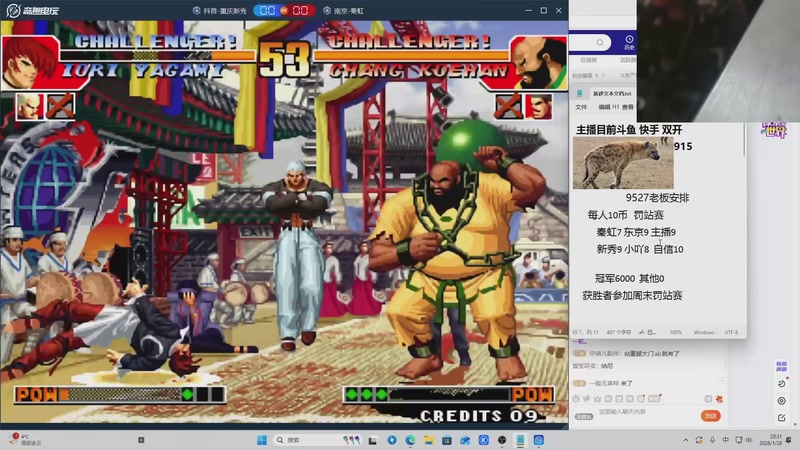This screenshot has height=450, width=800.
Task: Click the taskbar search box
Action: point(317,440)
